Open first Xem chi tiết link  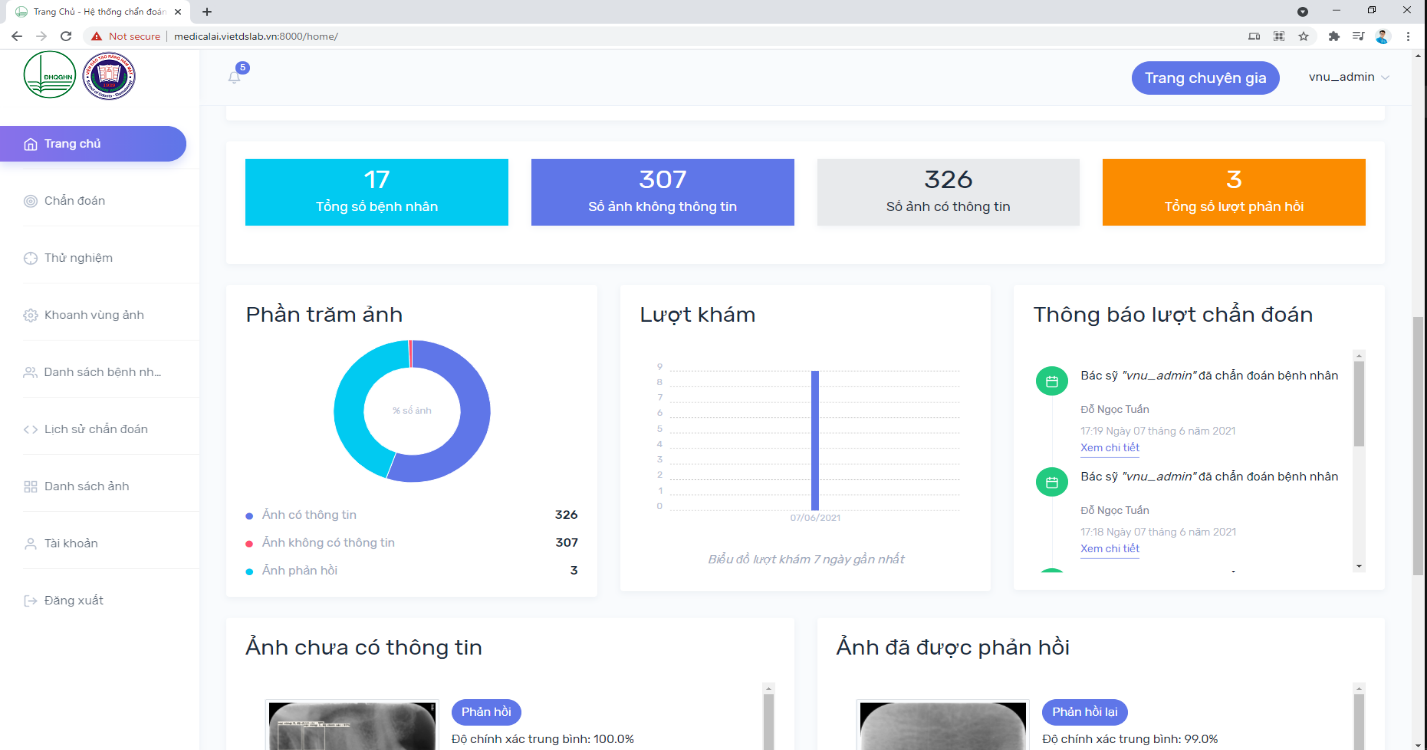(x=1109, y=448)
